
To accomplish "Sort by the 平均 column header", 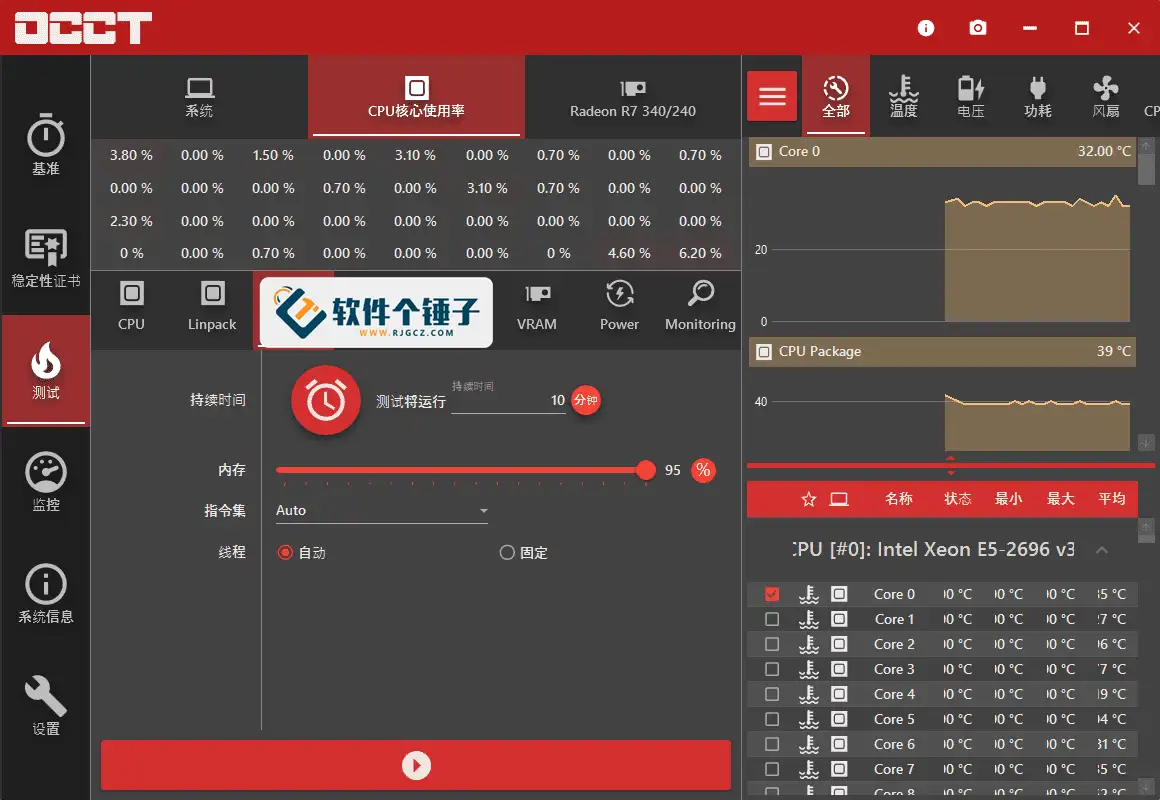I will tap(1112, 500).
